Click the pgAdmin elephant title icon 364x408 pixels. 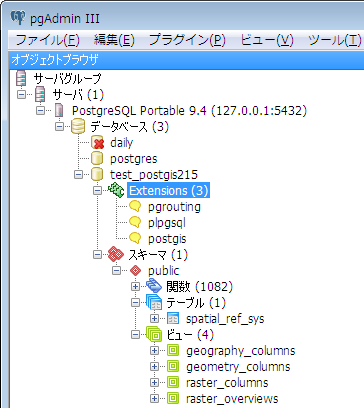17,18
